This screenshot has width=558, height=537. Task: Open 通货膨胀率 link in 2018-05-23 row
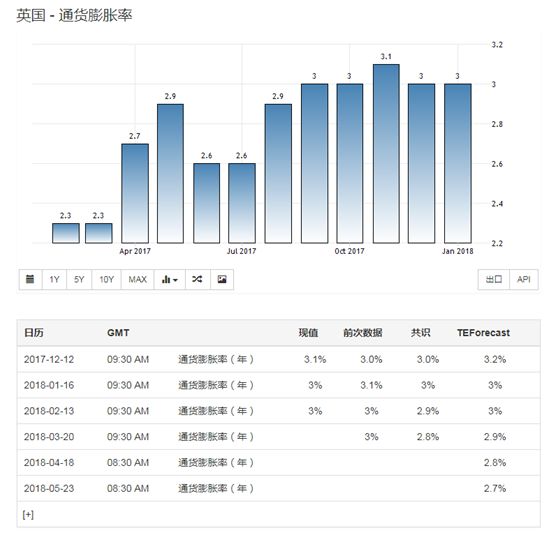click(216, 489)
